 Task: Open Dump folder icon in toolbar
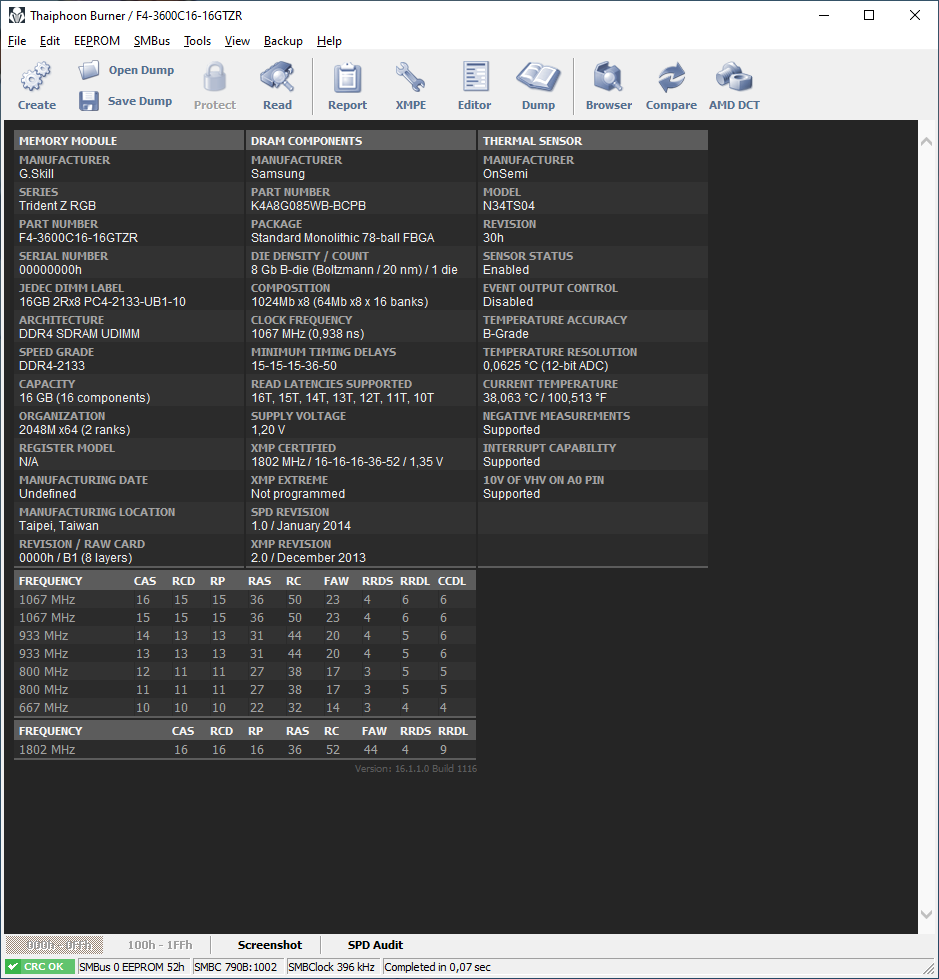[89, 70]
